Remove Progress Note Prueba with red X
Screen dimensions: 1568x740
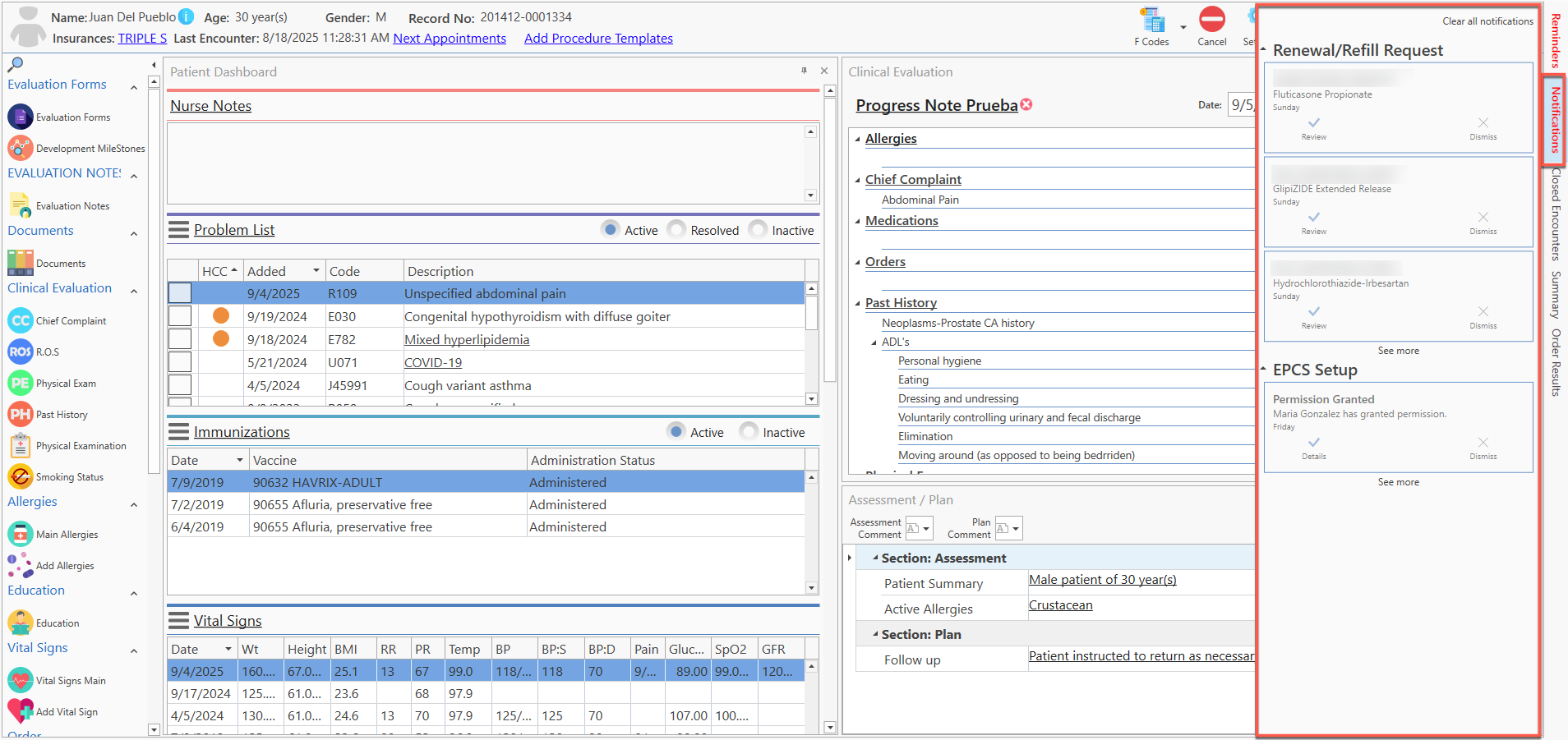coord(1026,104)
